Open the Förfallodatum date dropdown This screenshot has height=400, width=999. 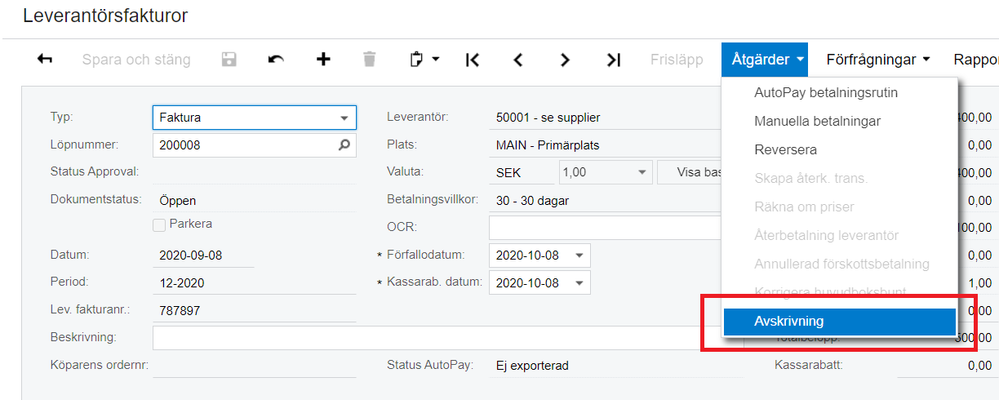pos(579,254)
